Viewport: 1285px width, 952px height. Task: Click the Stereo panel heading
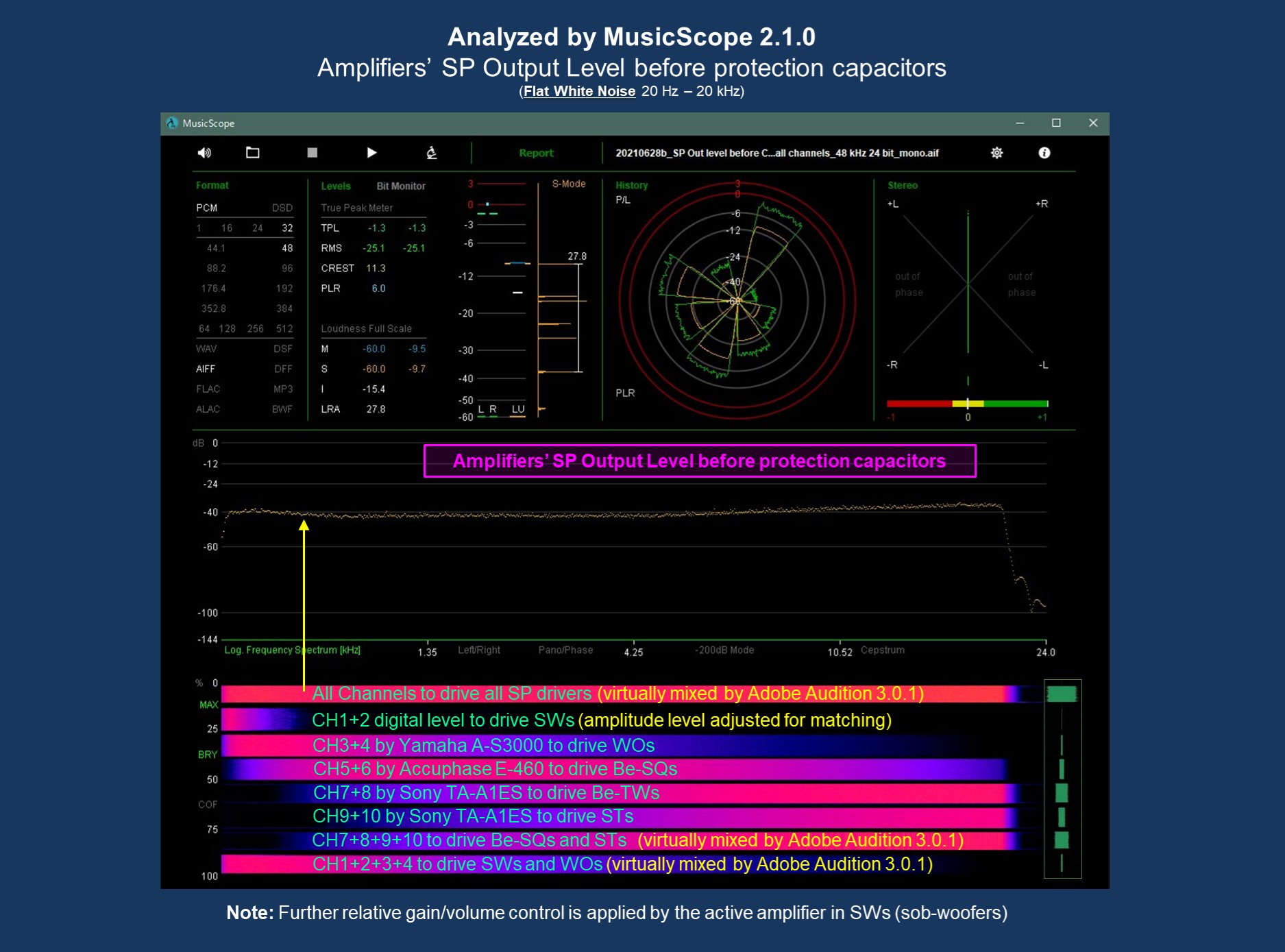(x=903, y=186)
